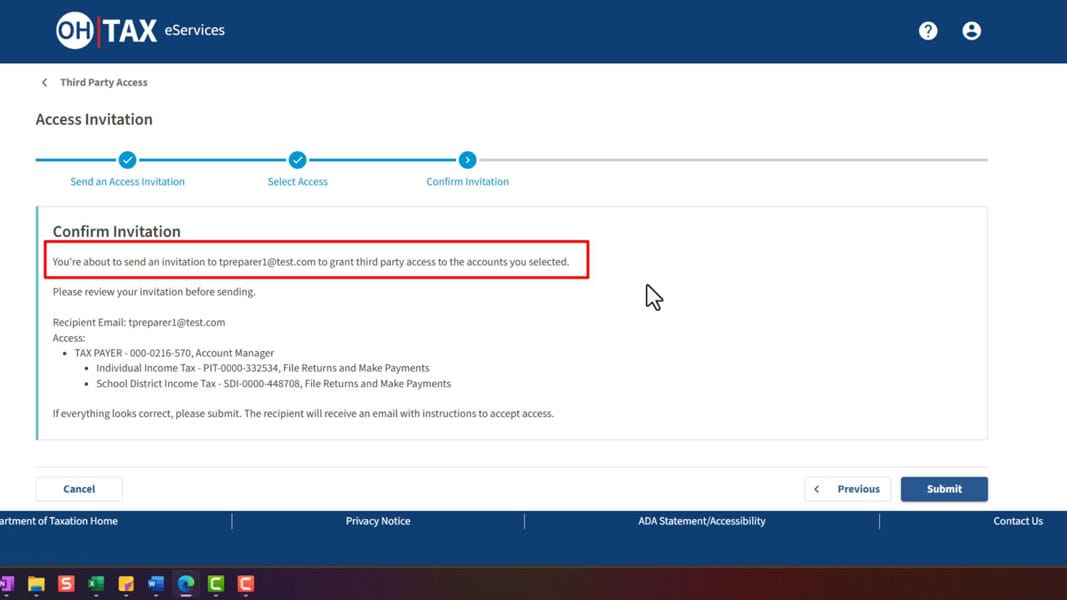1067x600 pixels.
Task: Open the Send an Access Invitation step label
Action: pyautogui.click(x=127, y=182)
